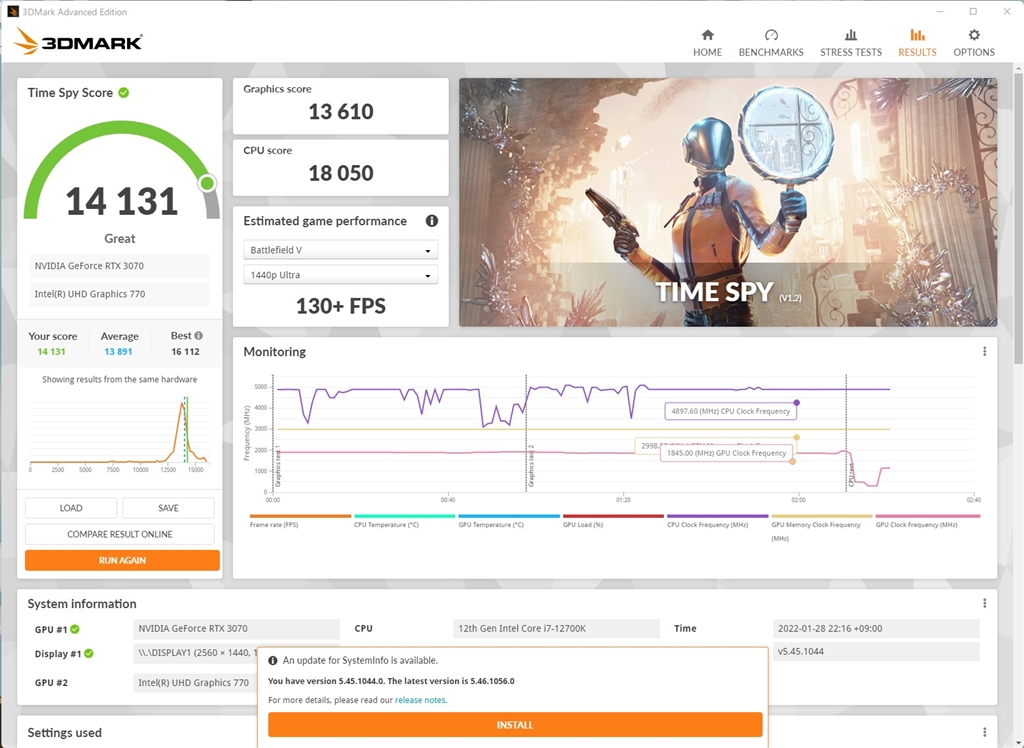1024x748 pixels.
Task: Click the best score 16 112
Action: pos(185,351)
